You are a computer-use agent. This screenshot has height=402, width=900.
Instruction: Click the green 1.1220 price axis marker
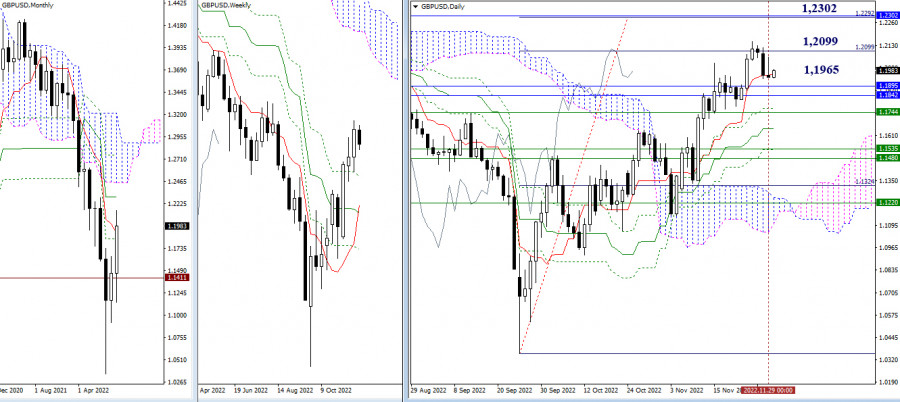coord(886,202)
